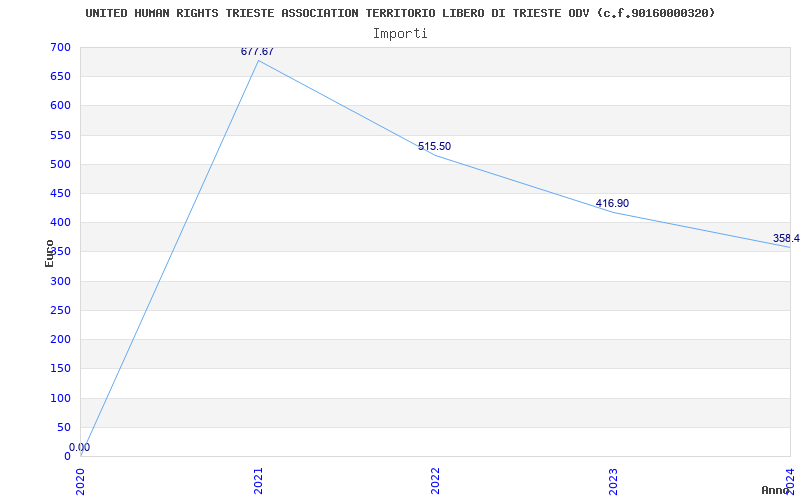Click the x-axis label 2022
800x500 pixels.
click(435, 481)
